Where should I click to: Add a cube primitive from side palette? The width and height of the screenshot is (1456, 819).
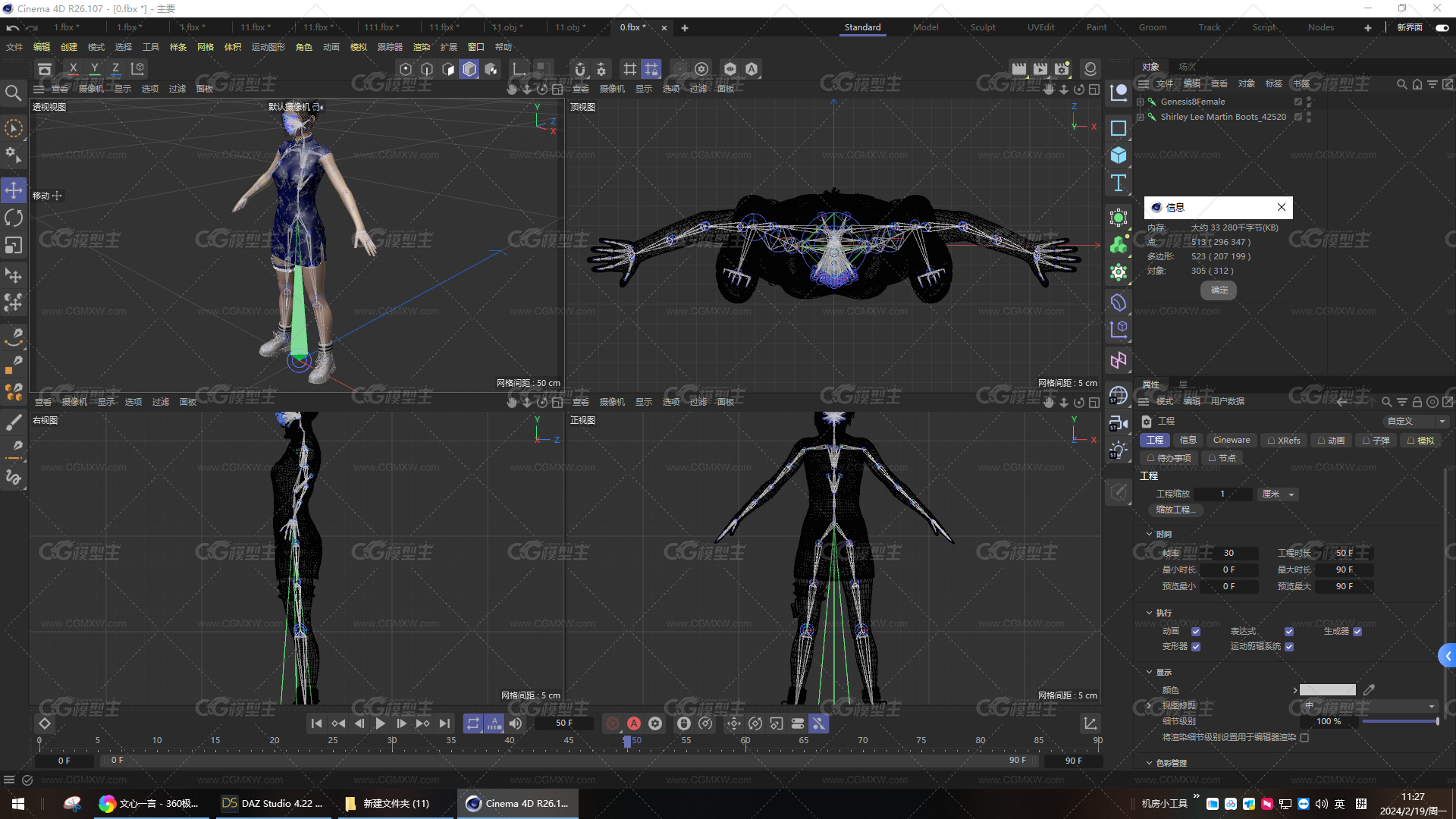[x=1119, y=155]
